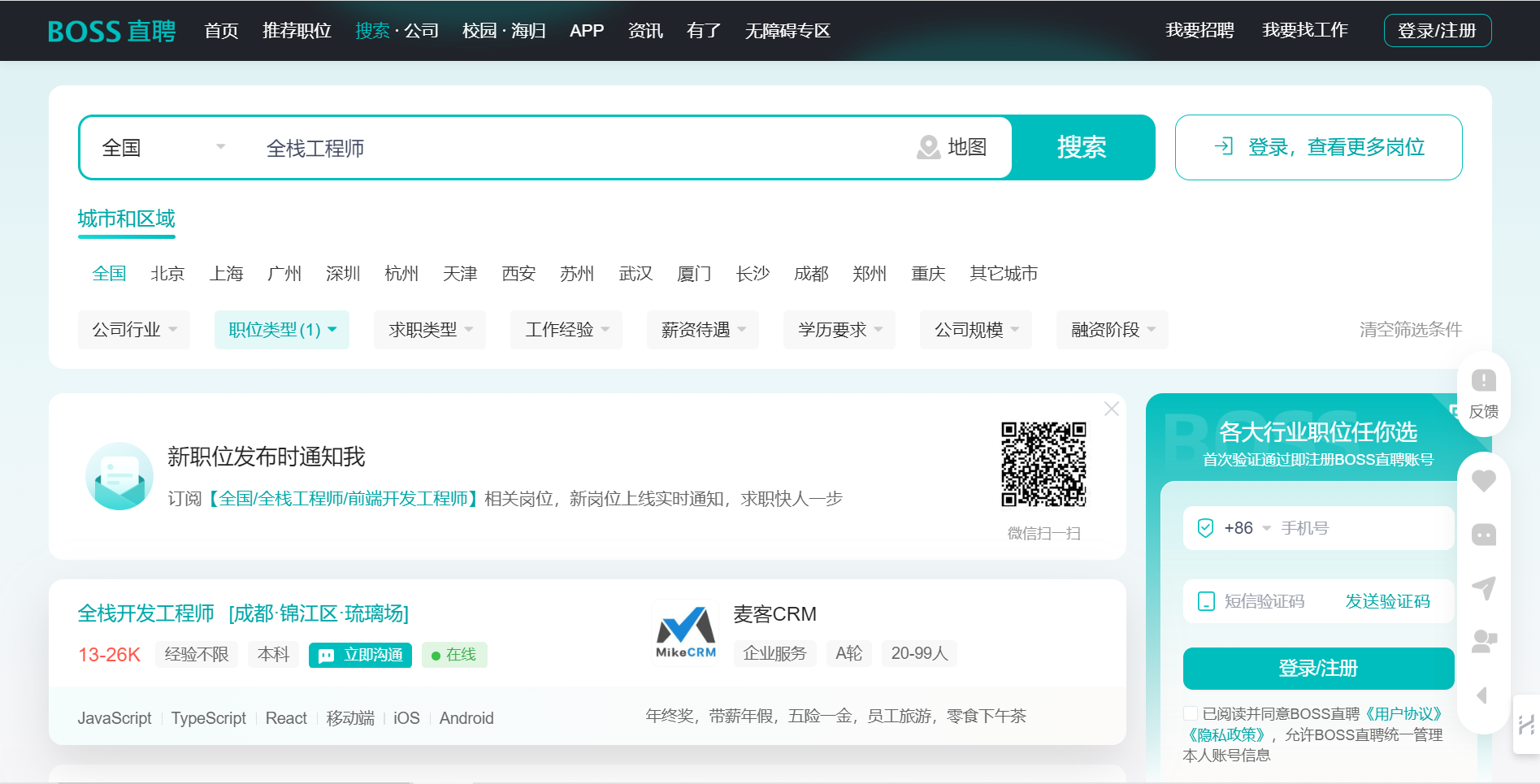Image resolution: width=1540 pixels, height=784 pixels.
Task: Click 我要找工作 link
Action: tap(1305, 30)
